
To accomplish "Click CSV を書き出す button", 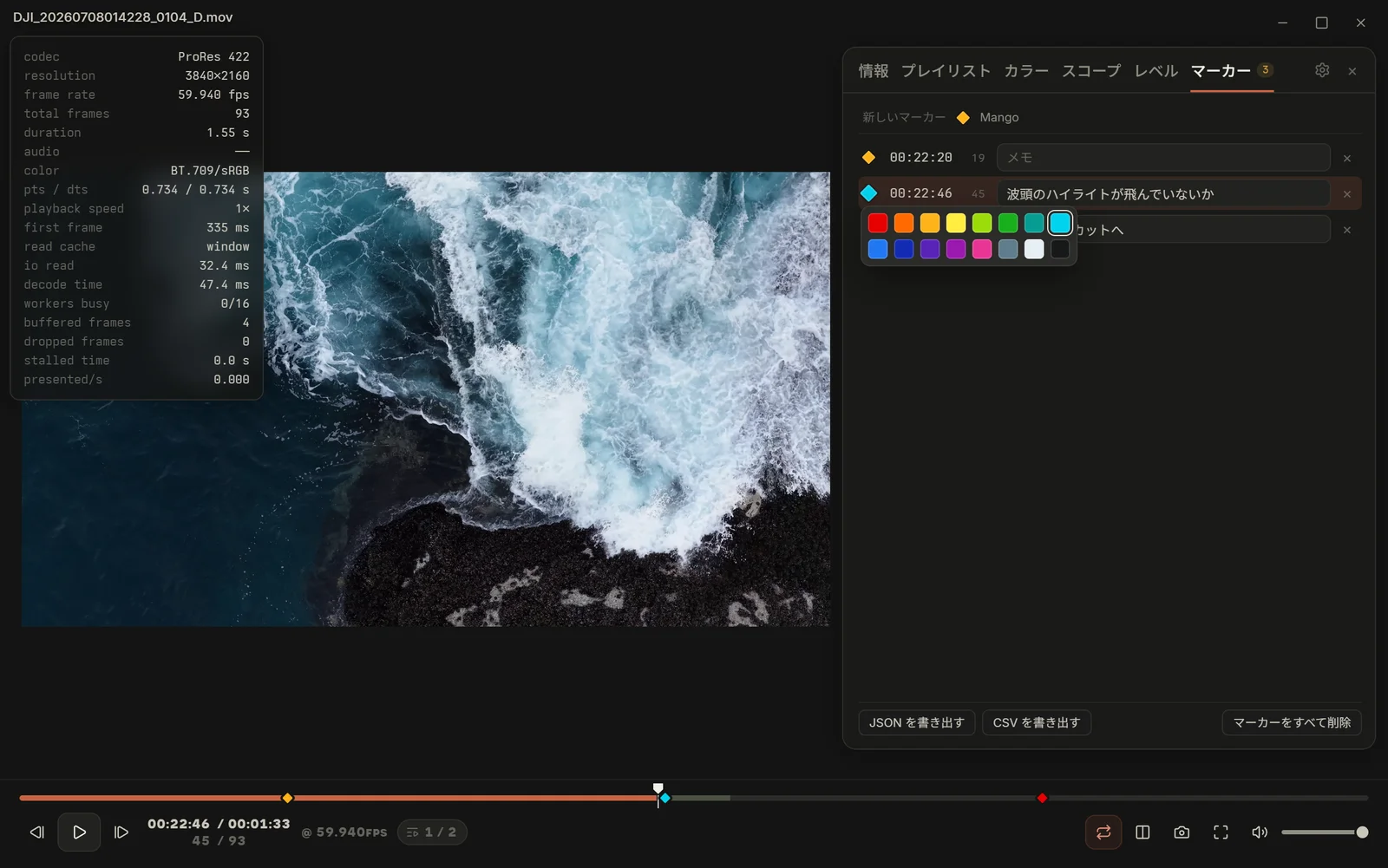I will coord(1037,722).
